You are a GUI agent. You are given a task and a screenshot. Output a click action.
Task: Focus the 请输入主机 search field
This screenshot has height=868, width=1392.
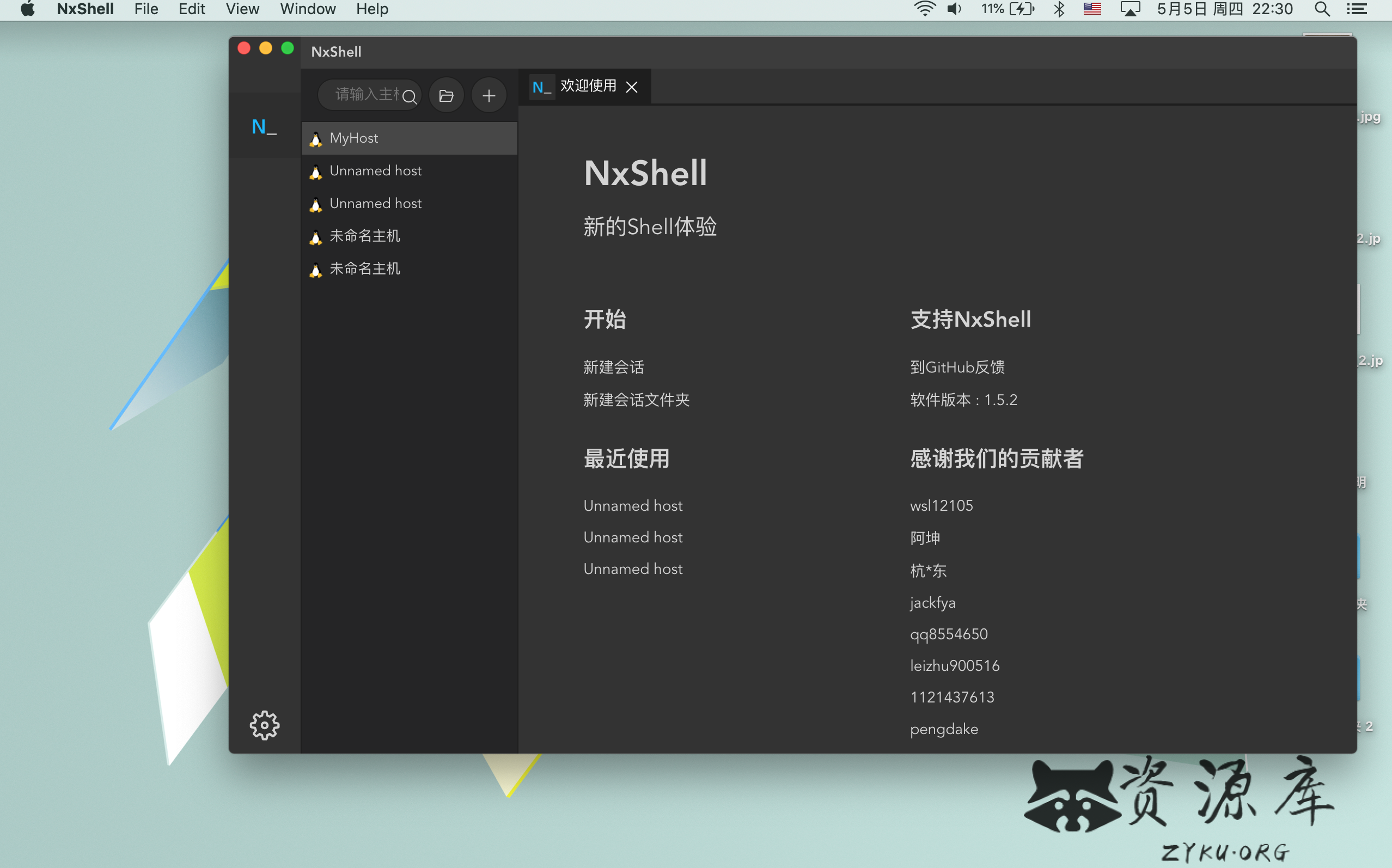(x=369, y=95)
